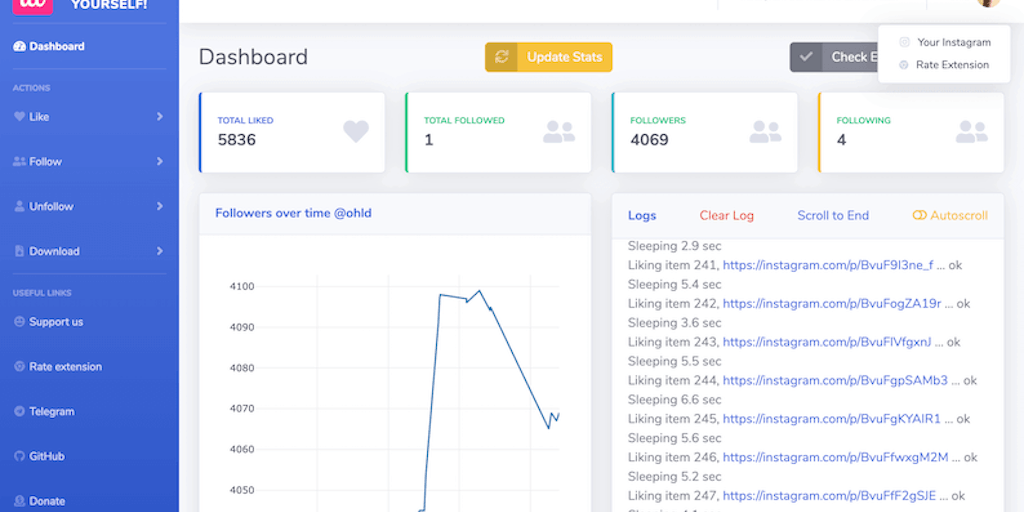Viewport: 1024px width, 512px height.
Task: Click the pink app logo
Action: click(x=33, y=7)
